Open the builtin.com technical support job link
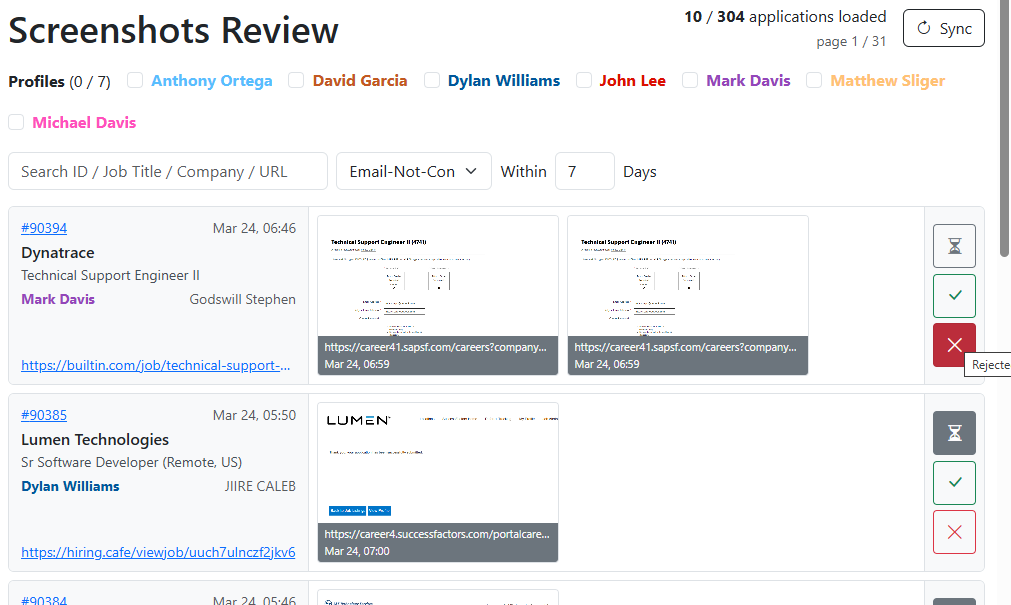The image size is (1011, 605). (157, 365)
